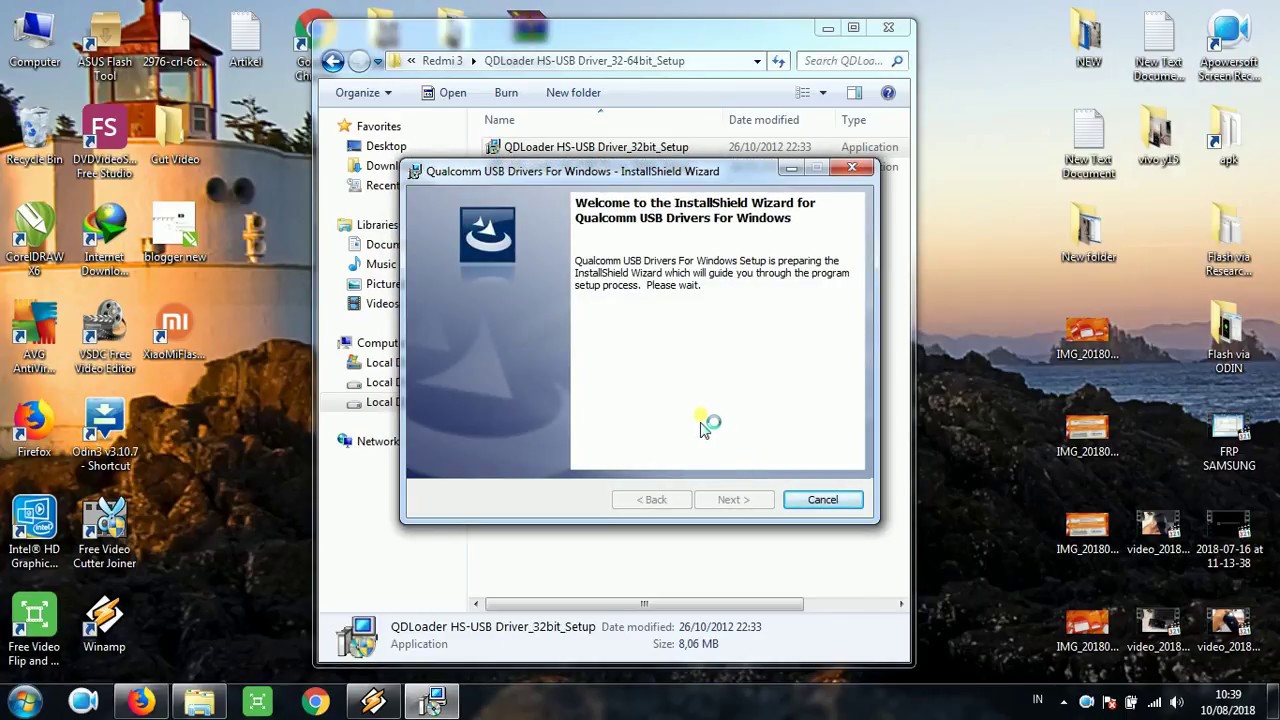The height and width of the screenshot is (720, 1280).
Task: Open Windows Explorer taskbar icon
Action: pyautogui.click(x=199, y=702)
